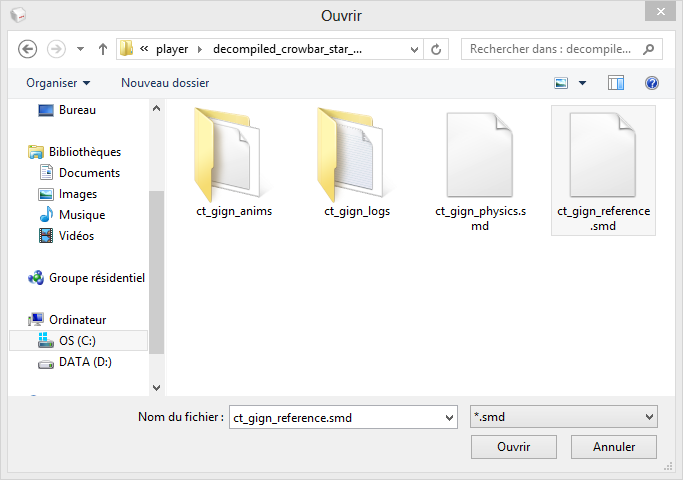
Task: Click the dialog icon in title bar
Action: (18, 15)
